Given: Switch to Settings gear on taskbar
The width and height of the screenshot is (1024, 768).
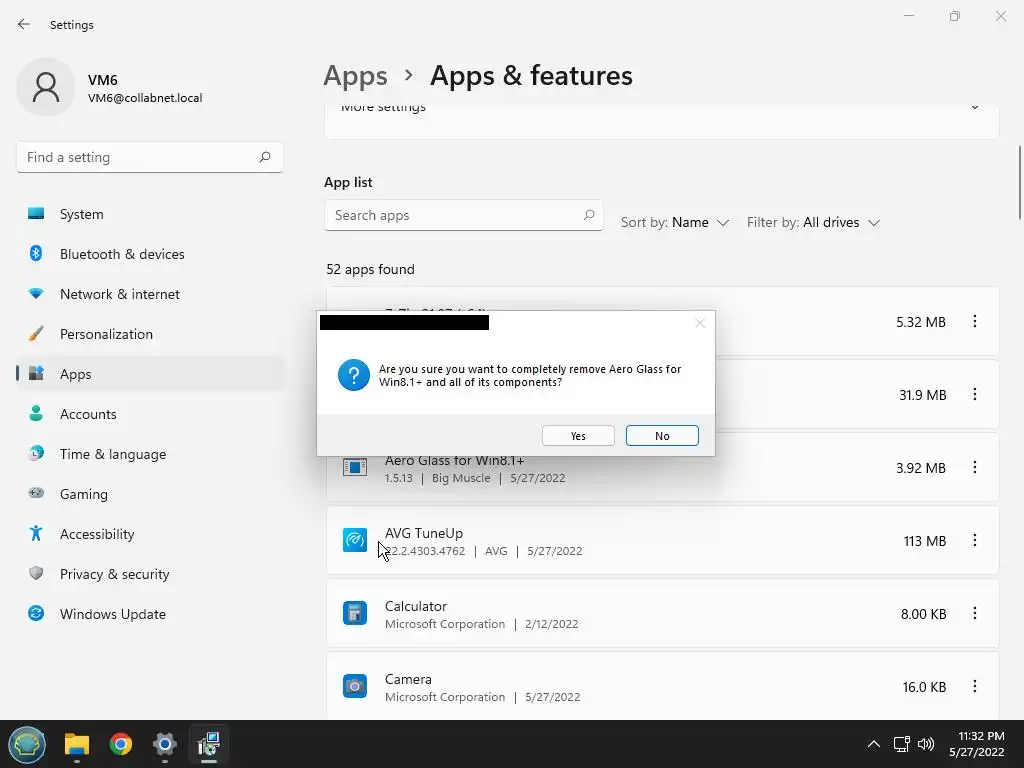Looking at the screenshot, I should [x=165, y=744].
